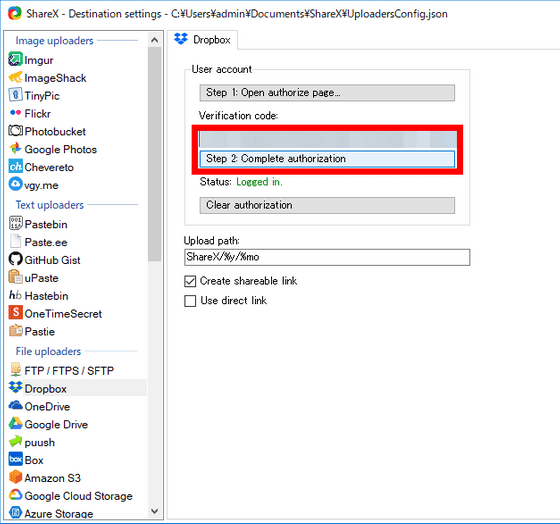The width and height of the screenshot is (560, 524).
Task: Click the Text uploaders section header
Action: (x=50, y=205)
